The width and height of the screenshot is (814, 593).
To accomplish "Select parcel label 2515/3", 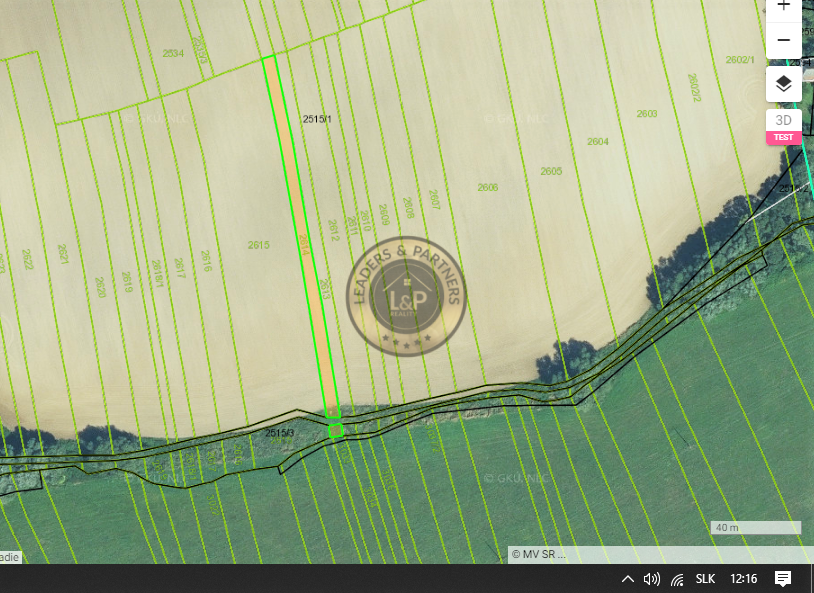I will [x=280, y=433].
